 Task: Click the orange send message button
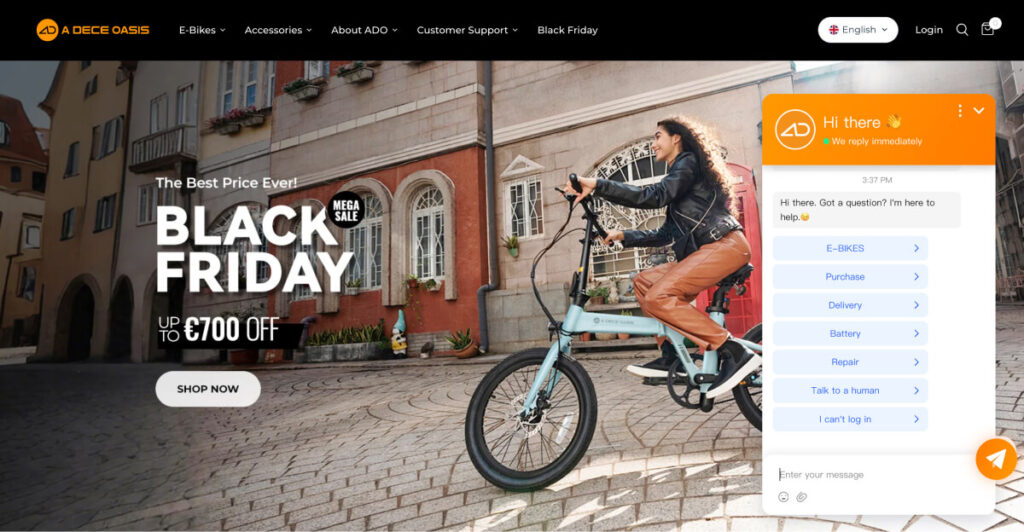click(996, 459)
